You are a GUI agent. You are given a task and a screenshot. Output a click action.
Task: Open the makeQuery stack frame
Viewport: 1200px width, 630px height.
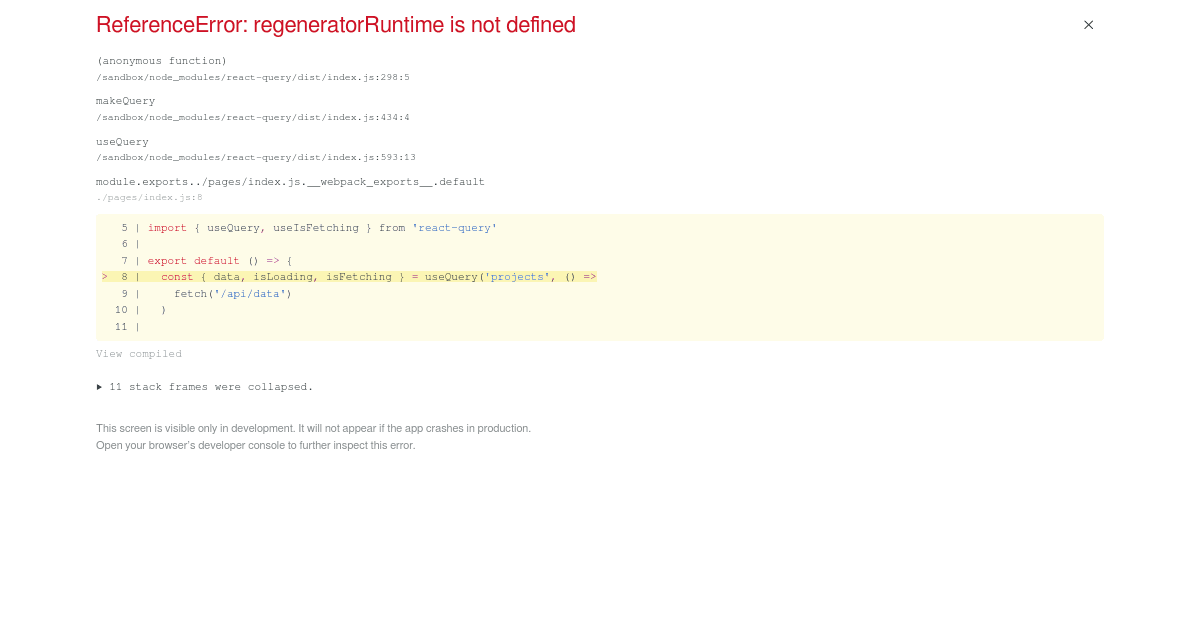[125, 100]
